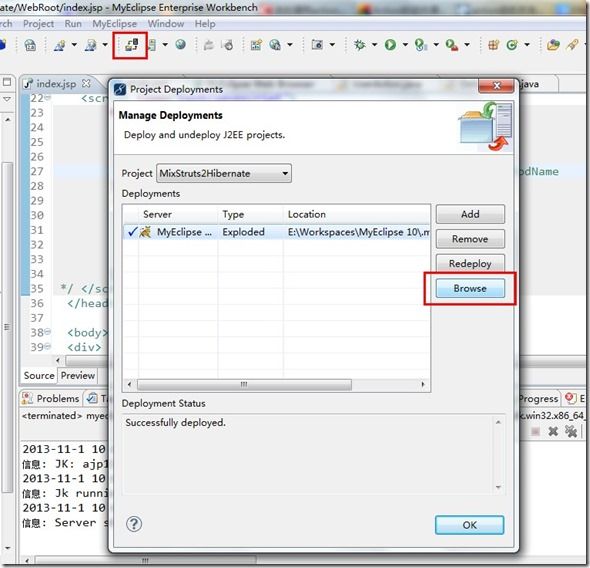590x568 pixels.
Task: Click the Server column header
Action: (x=178, y=214)
